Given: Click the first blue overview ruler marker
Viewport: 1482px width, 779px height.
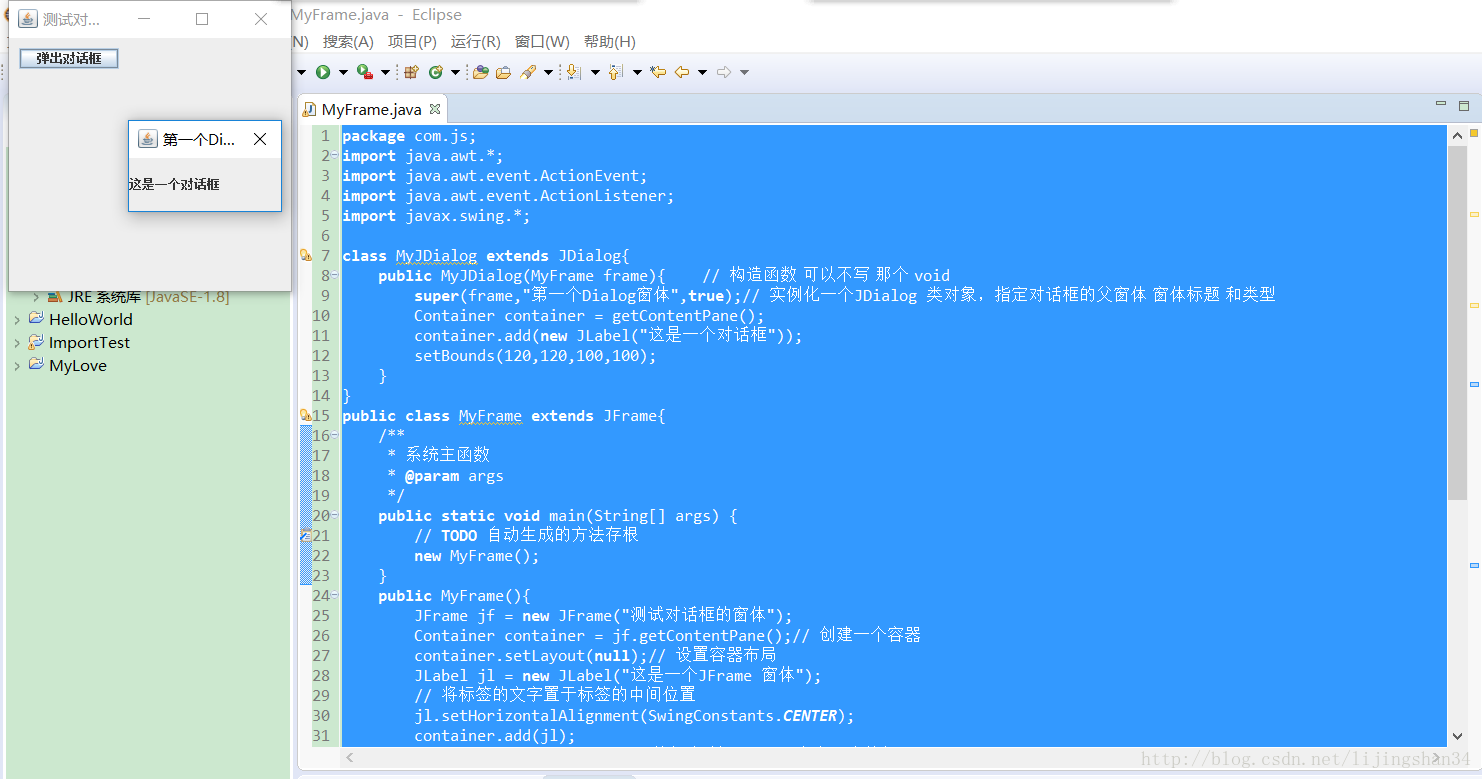Looking at the screenshot, I should point(1474,385).
